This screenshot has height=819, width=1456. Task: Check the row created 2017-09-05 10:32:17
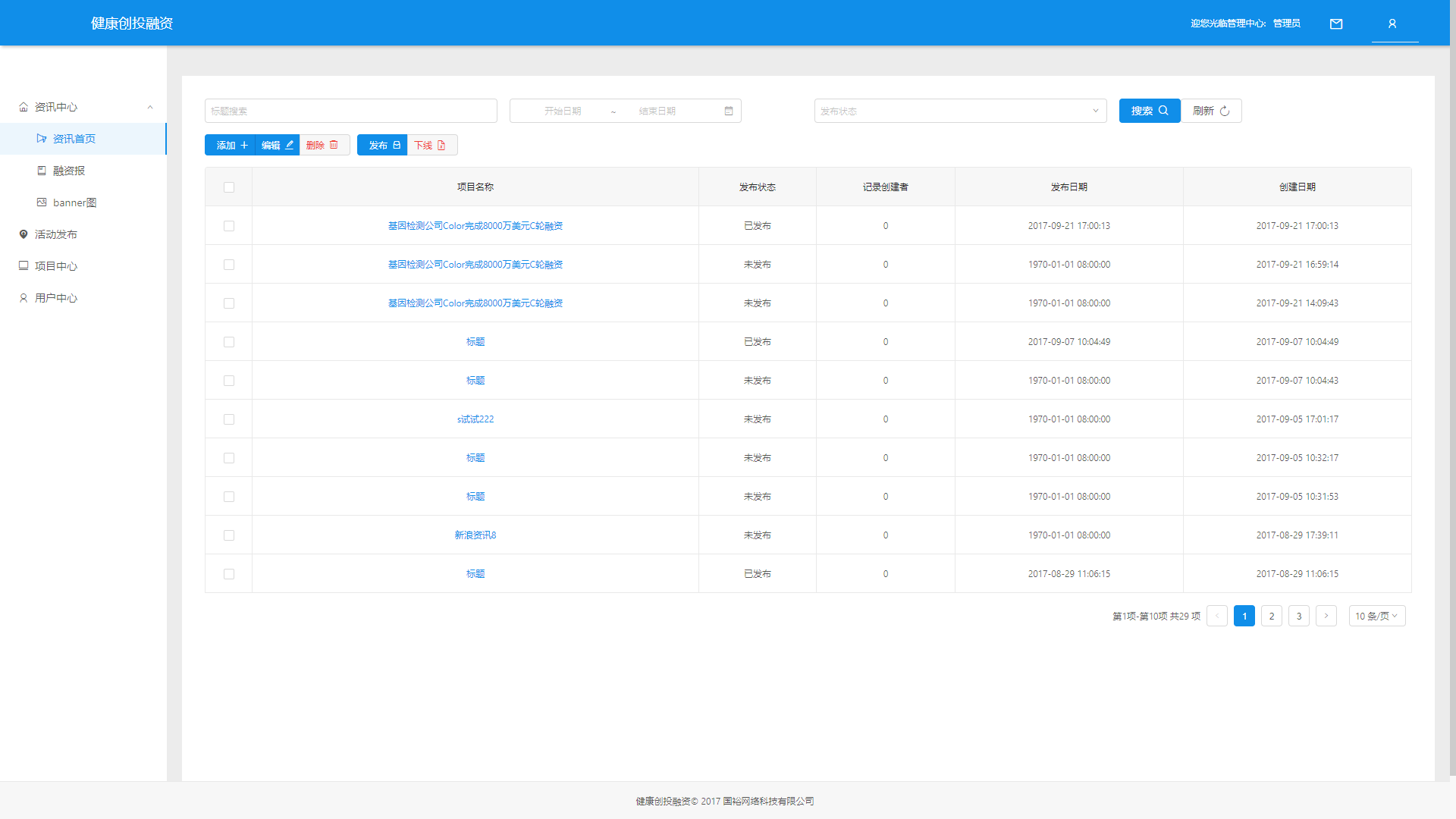click(229, 458)
